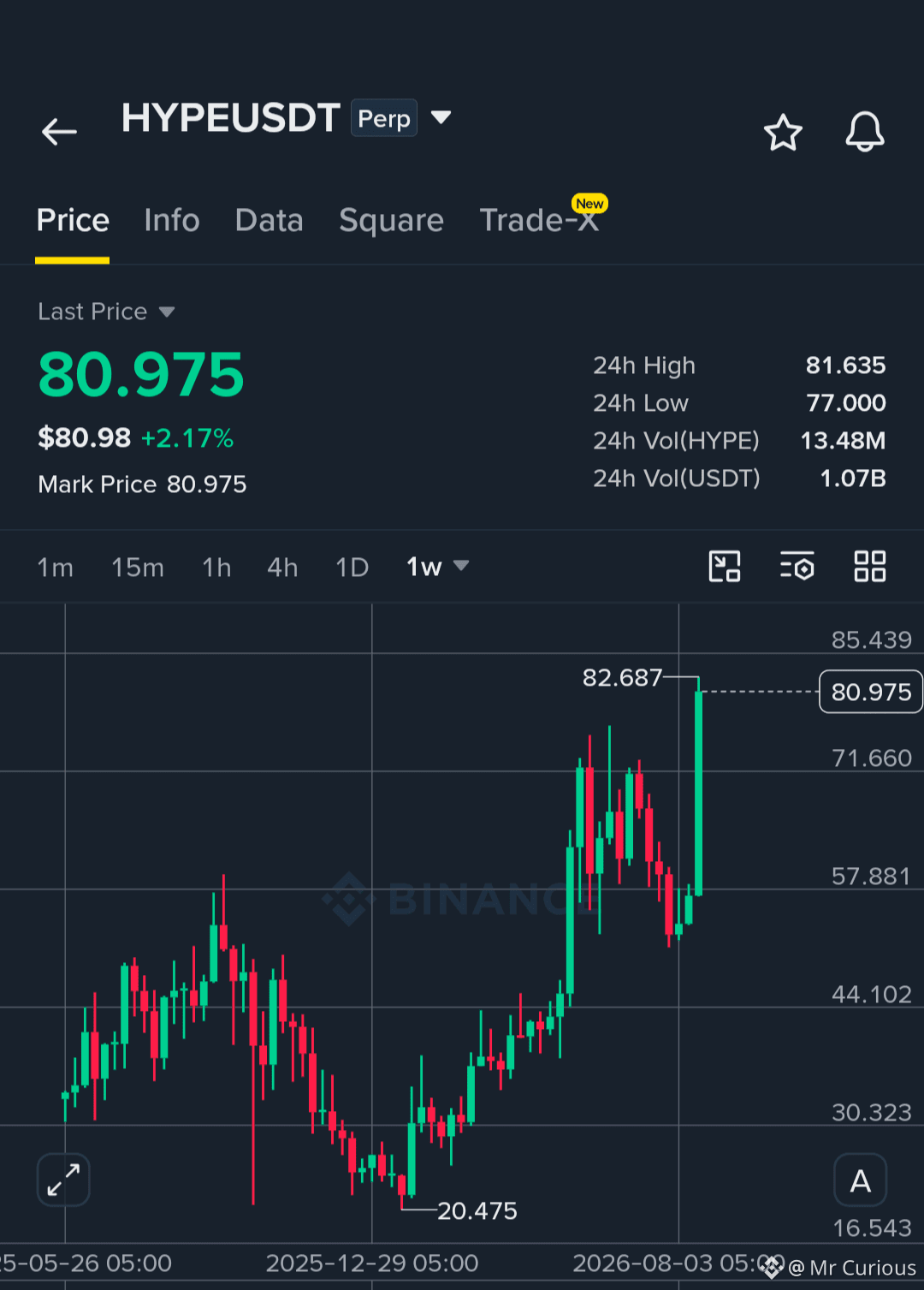
Task: Tap the 2025-12-29 05:00 date label
Action: coord(372,1263)
